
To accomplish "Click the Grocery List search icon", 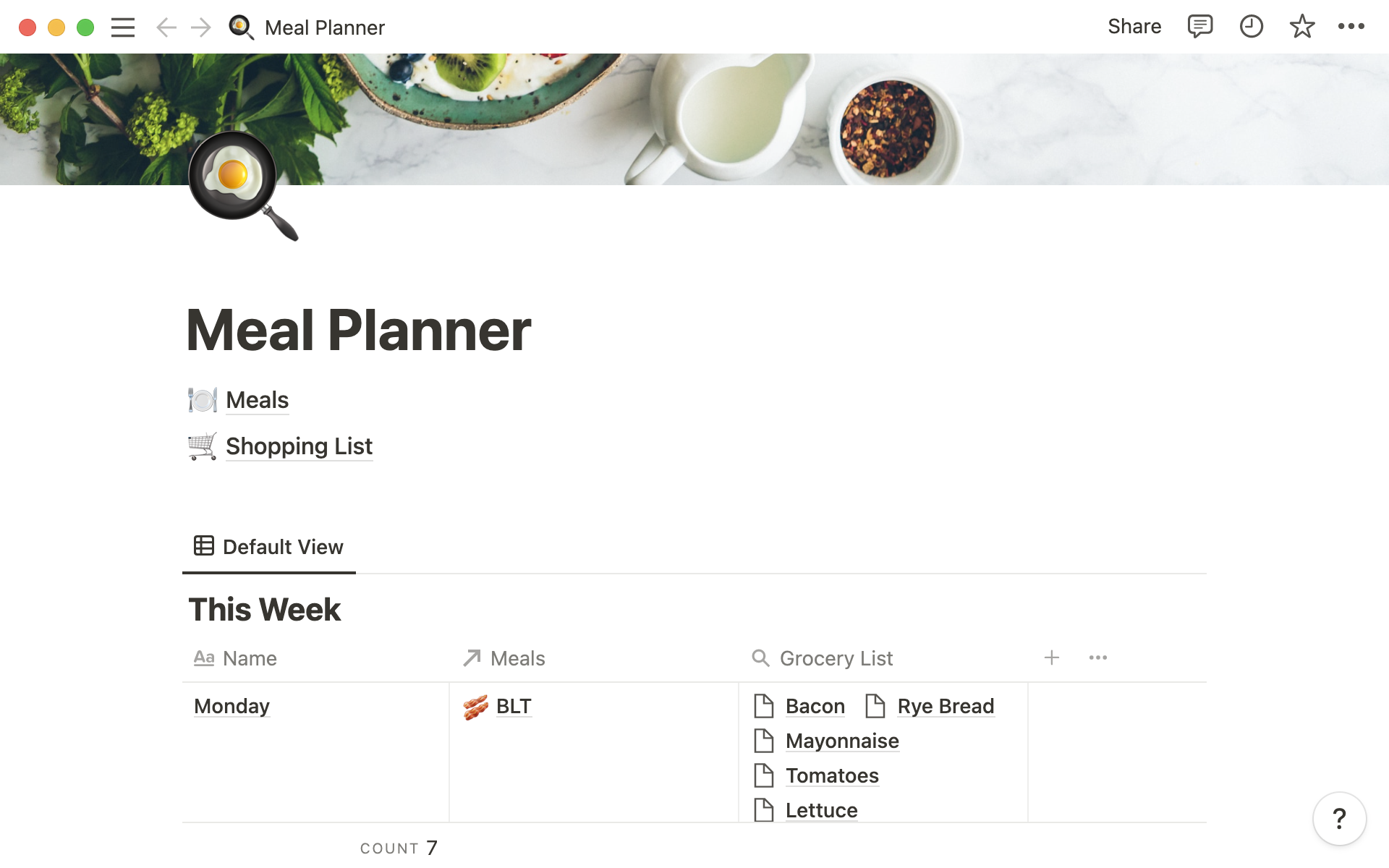I will pos(760,658).
